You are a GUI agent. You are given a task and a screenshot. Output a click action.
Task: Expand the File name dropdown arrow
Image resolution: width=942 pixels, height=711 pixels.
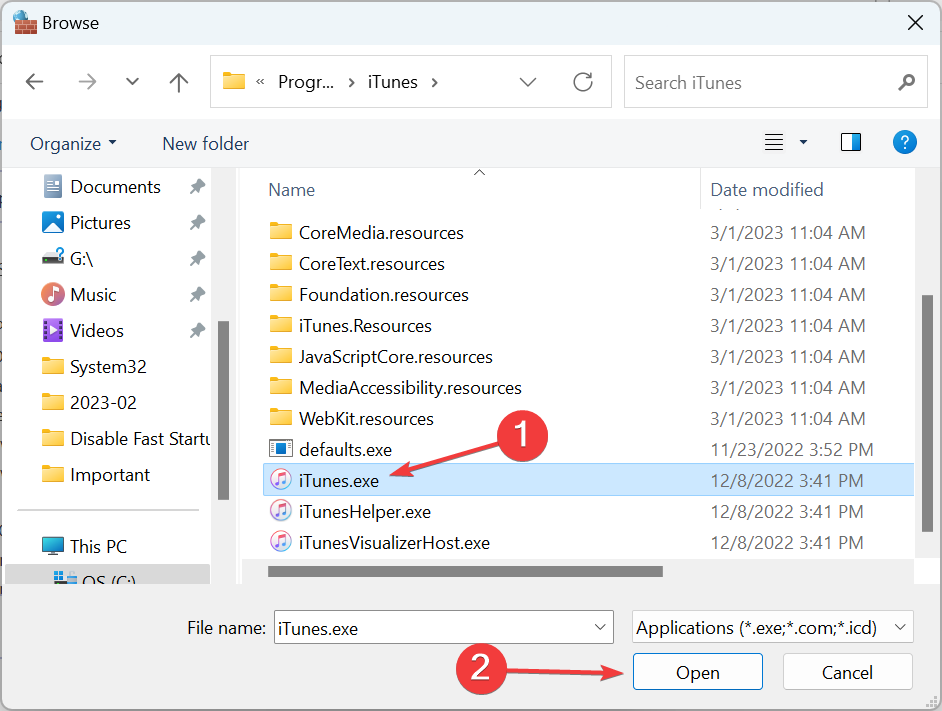(x=600, y=627)
